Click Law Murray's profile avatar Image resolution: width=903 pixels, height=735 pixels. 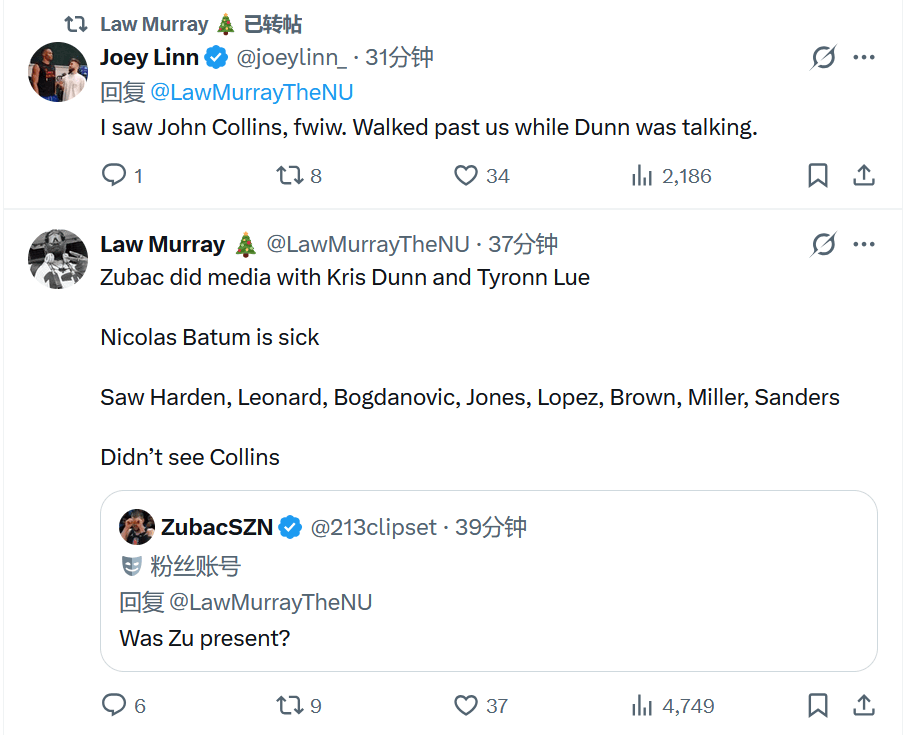55,258
